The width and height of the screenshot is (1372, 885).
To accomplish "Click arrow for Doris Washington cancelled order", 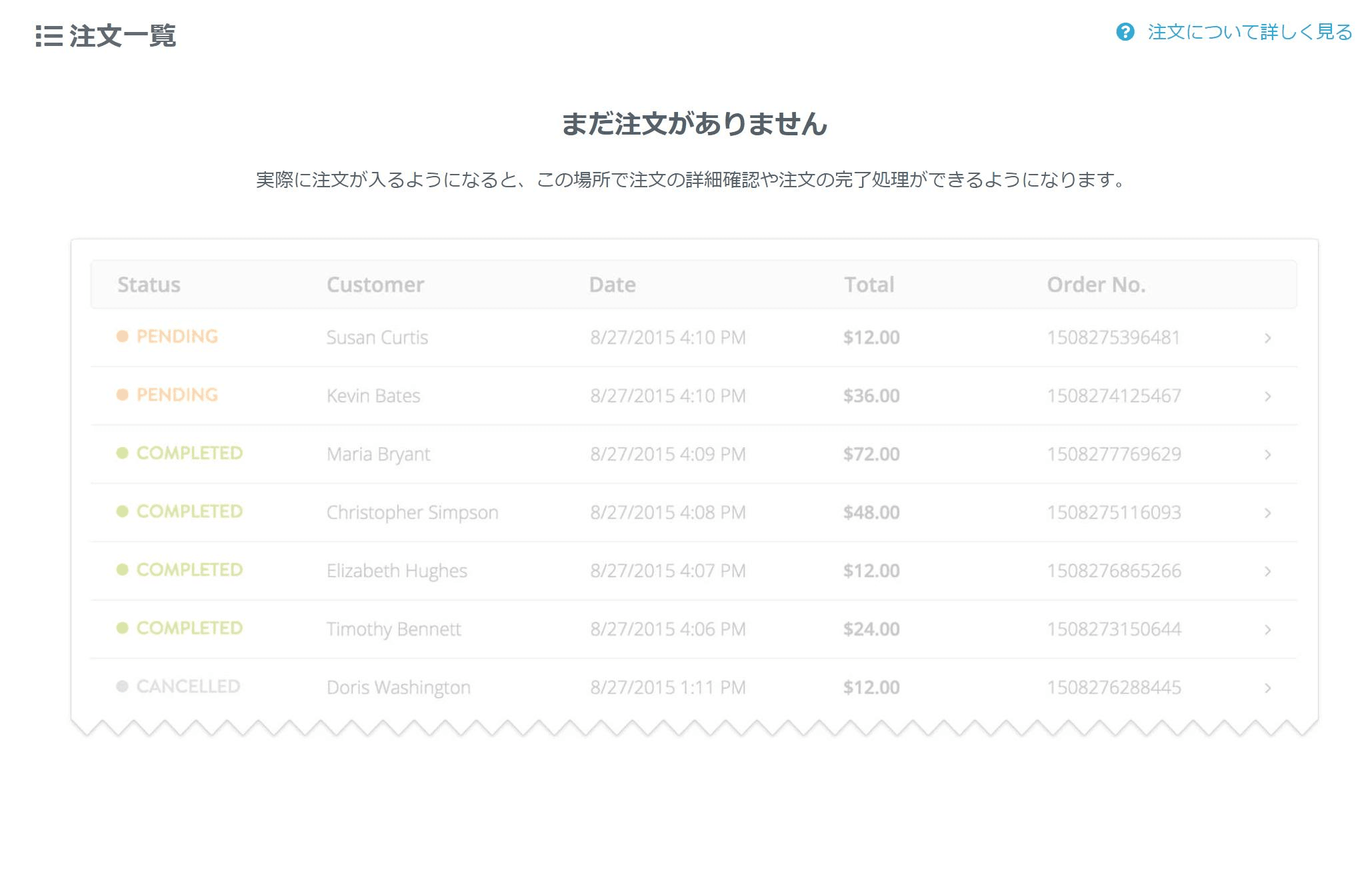I will 1267,688.
